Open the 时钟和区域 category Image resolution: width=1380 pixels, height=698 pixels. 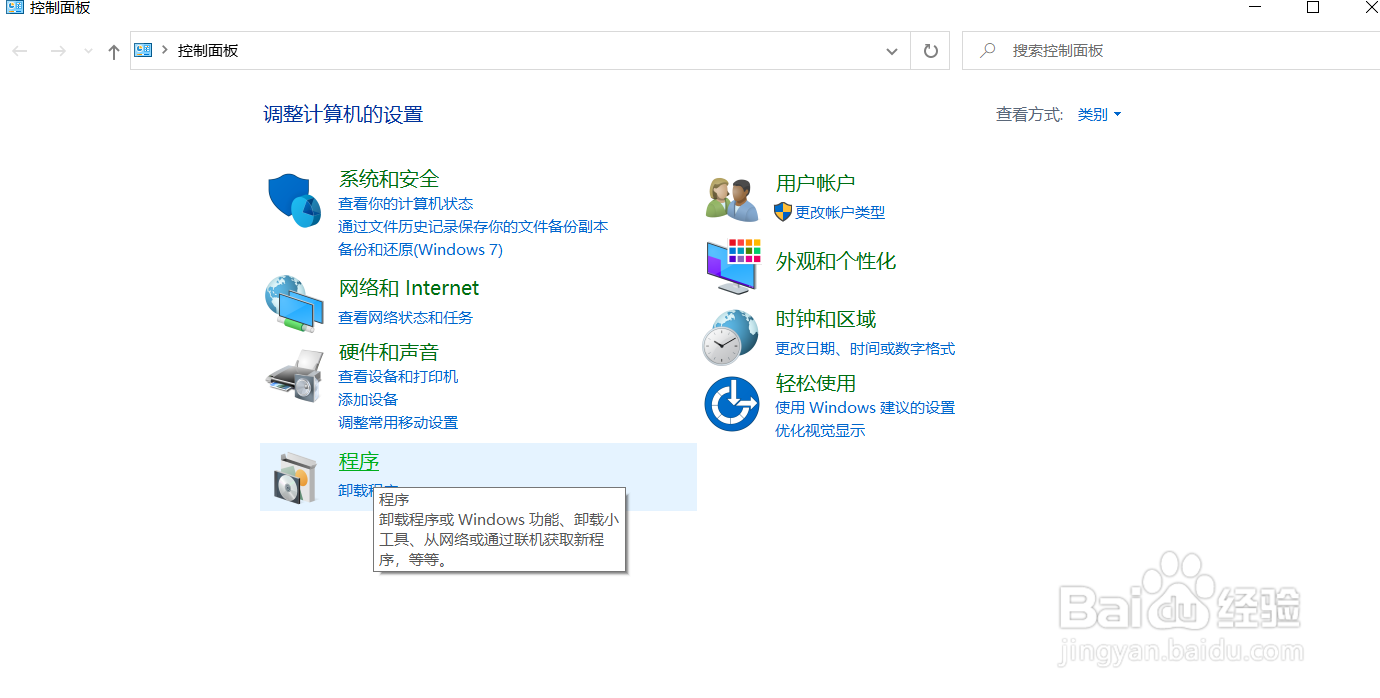point(826,319)
